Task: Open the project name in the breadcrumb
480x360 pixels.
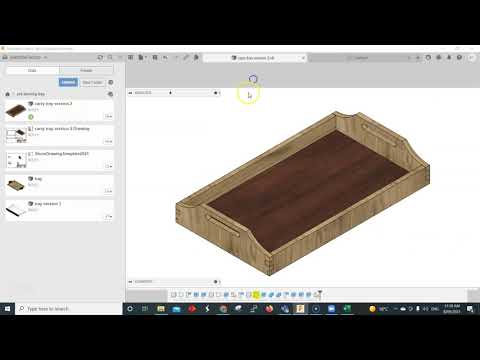Action: pos(30,94)
